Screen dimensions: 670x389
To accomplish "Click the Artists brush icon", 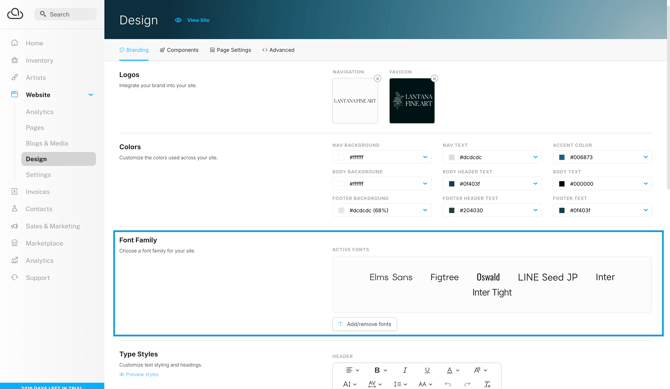I will 15,77.
